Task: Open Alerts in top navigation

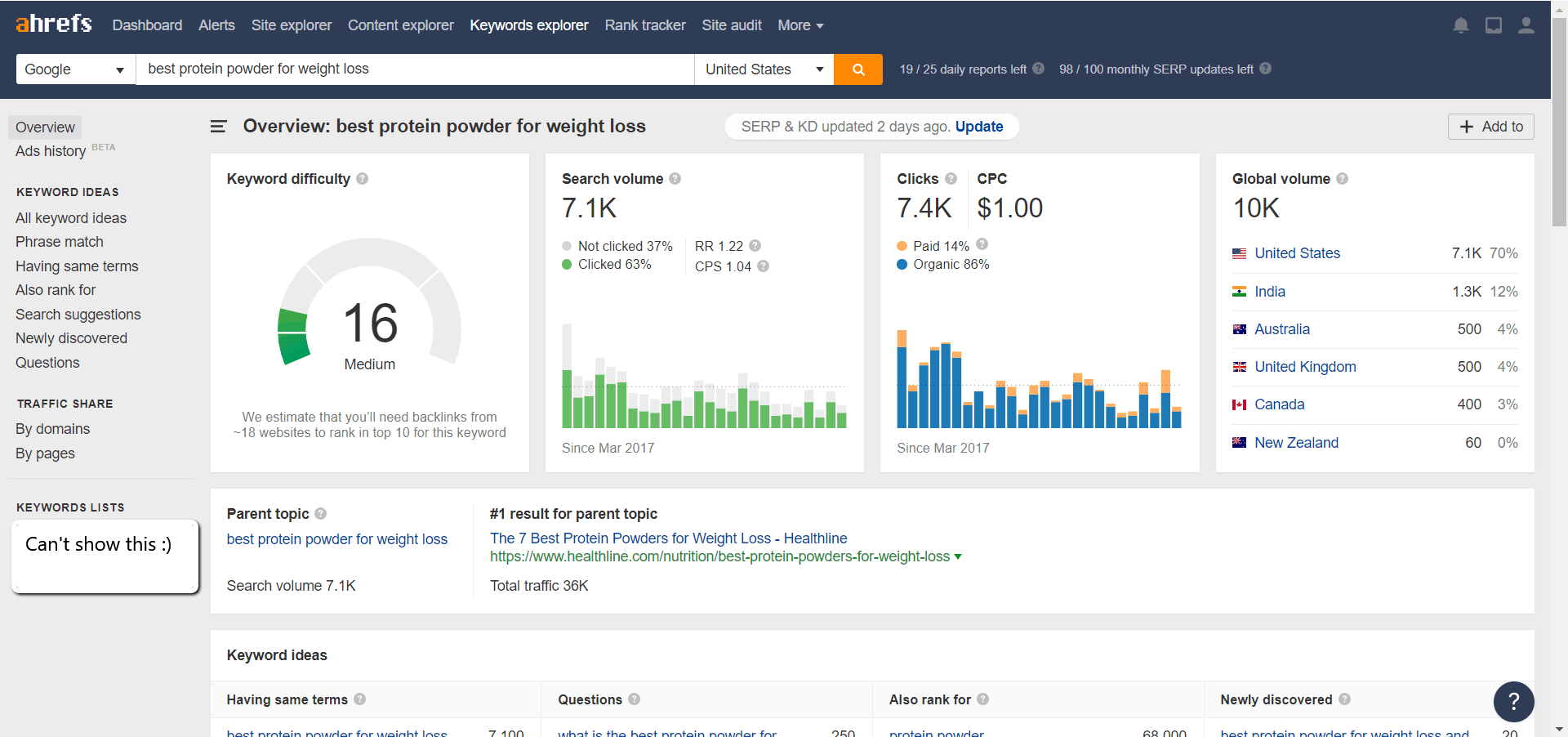Action: [216, 25]
